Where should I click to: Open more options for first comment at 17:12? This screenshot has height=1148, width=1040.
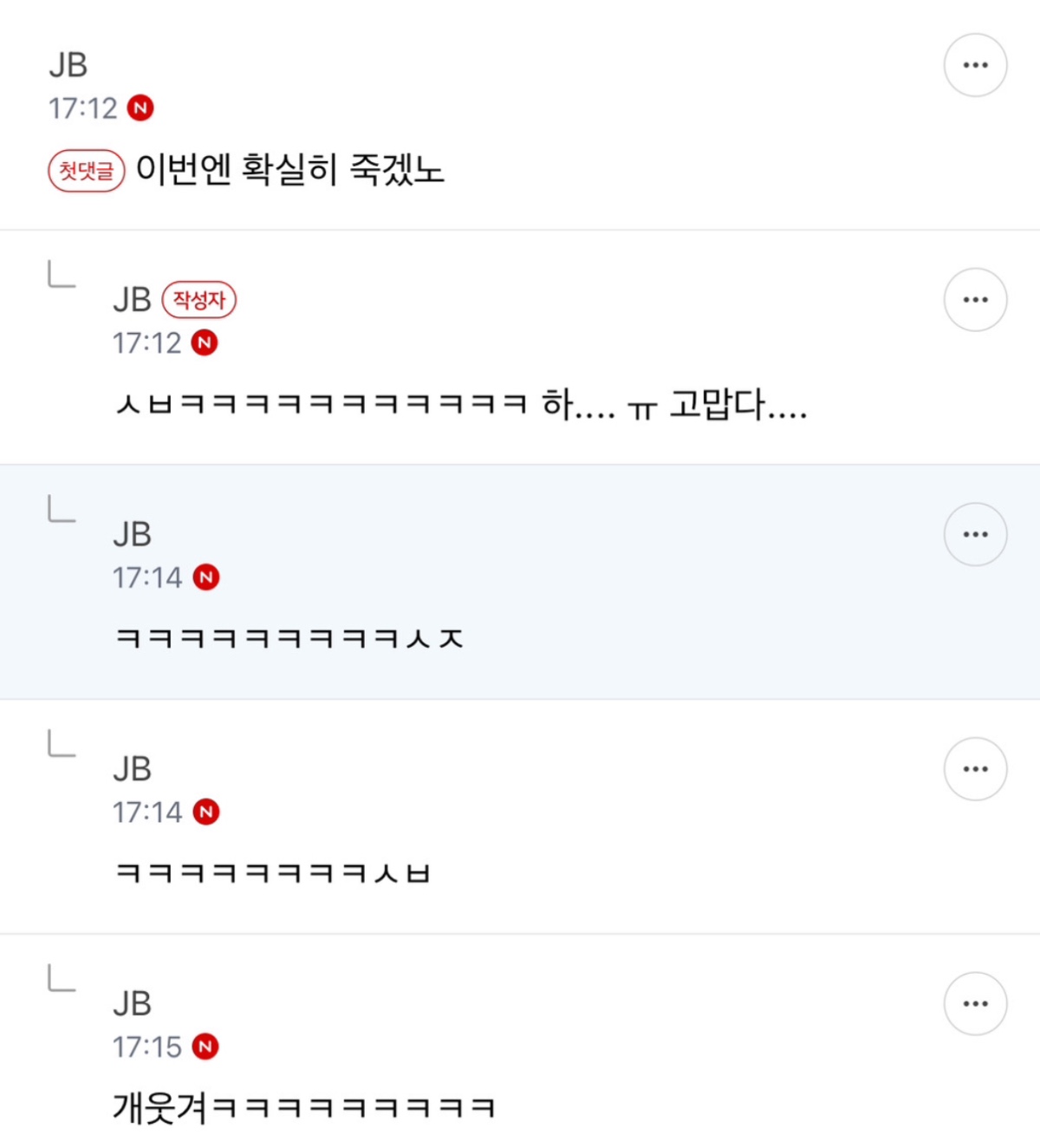[975, 65]
